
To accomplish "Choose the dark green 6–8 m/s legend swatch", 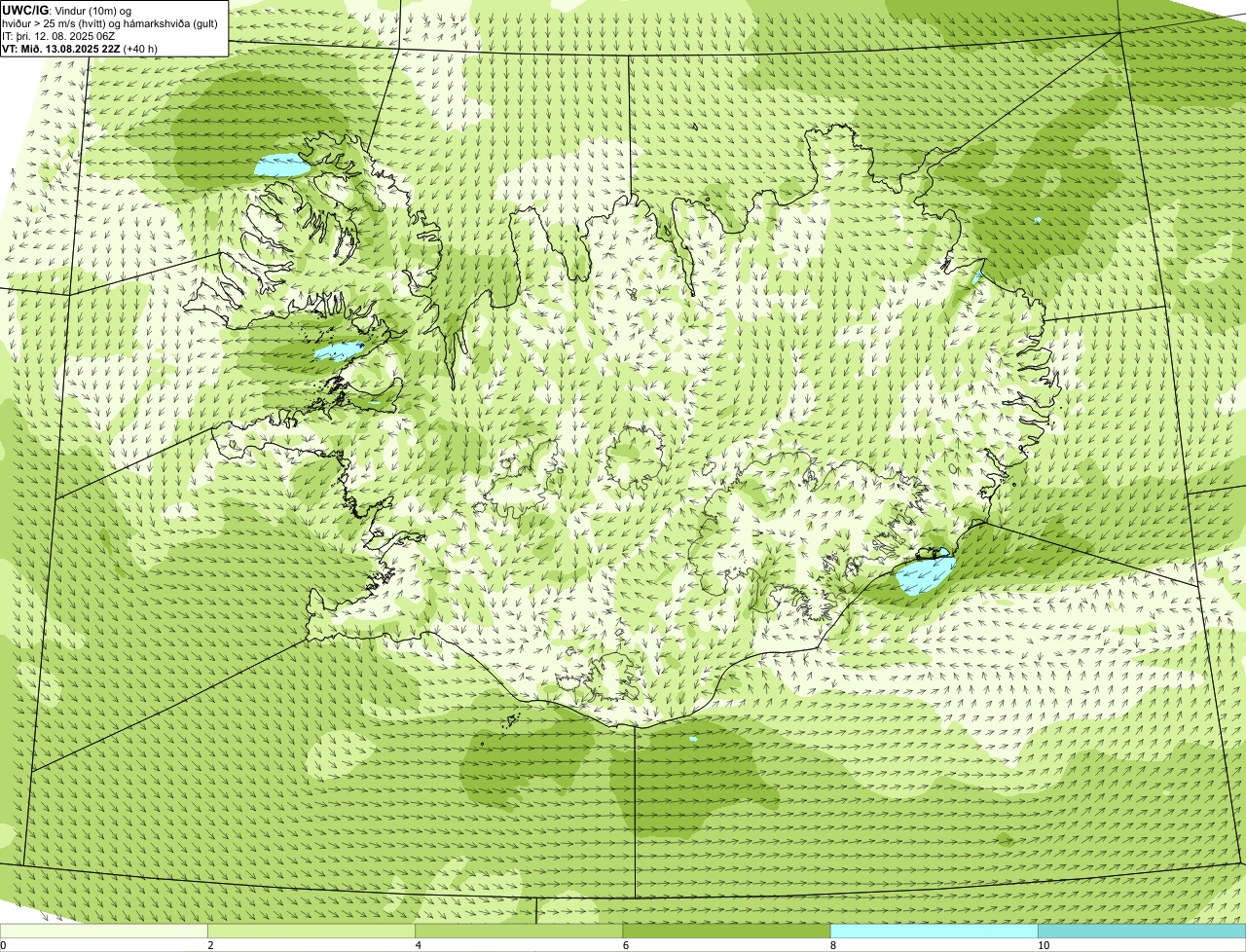I will tap(726, 931).
